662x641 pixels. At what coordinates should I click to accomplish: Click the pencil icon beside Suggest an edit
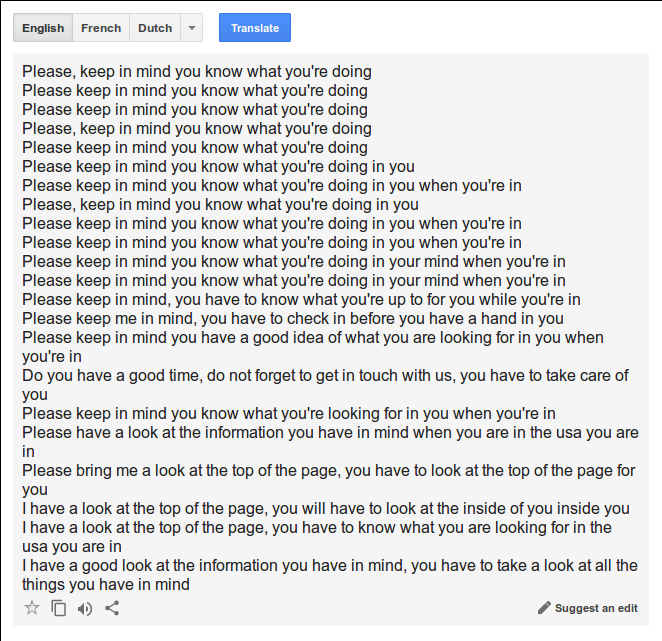click(x=544, y=608)
